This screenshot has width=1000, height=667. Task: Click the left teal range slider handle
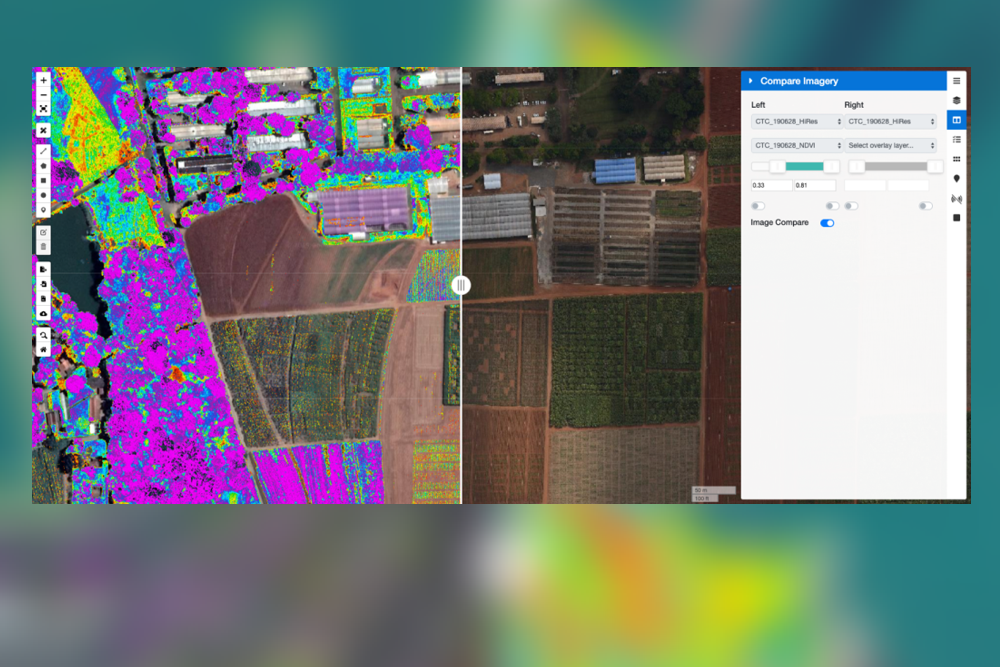pyautogui.click(x=777, y=167)
